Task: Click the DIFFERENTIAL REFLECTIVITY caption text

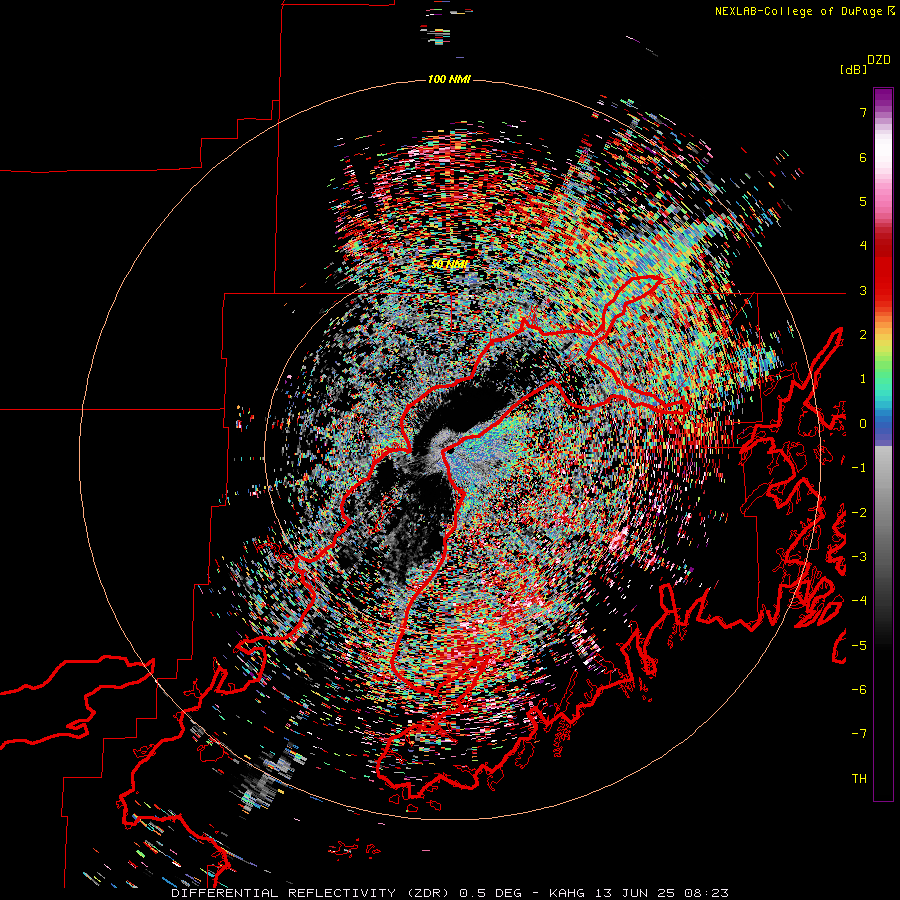Action: pos(284,893)
